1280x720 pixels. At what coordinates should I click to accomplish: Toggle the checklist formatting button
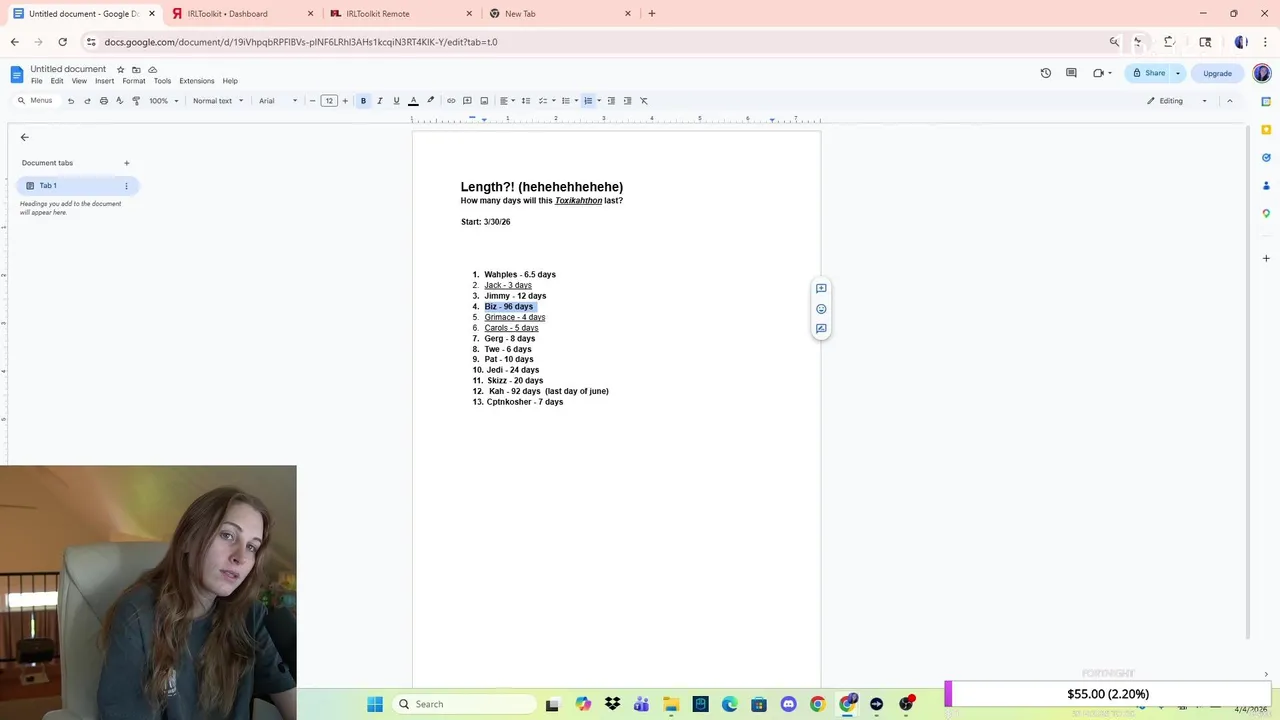pos(543,101)
